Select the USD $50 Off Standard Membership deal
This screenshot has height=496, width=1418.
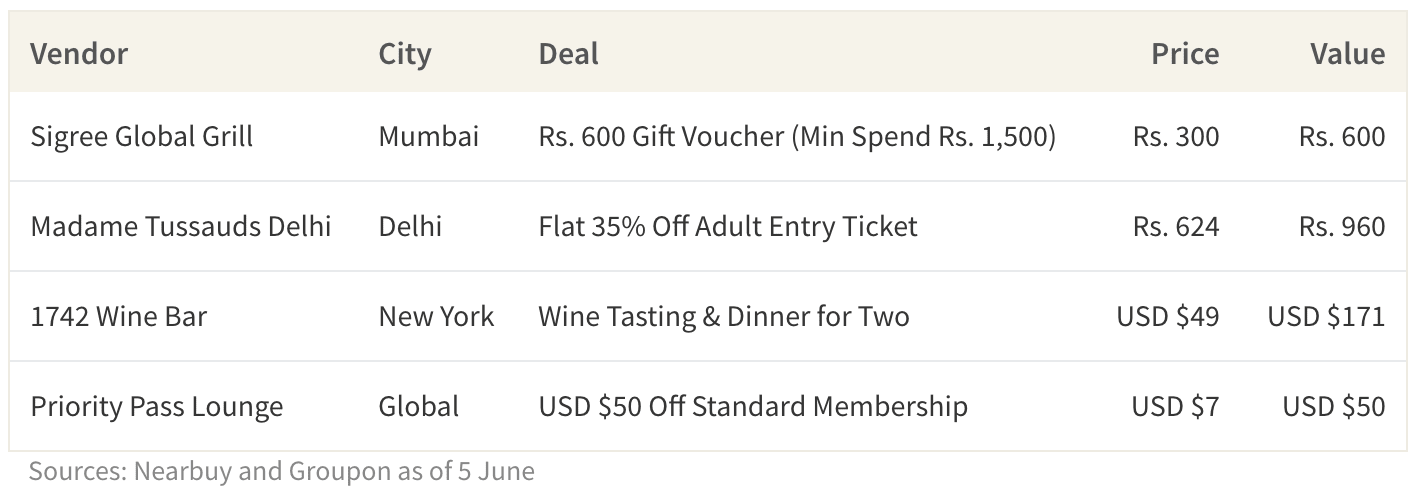click(x=753, y=407)
